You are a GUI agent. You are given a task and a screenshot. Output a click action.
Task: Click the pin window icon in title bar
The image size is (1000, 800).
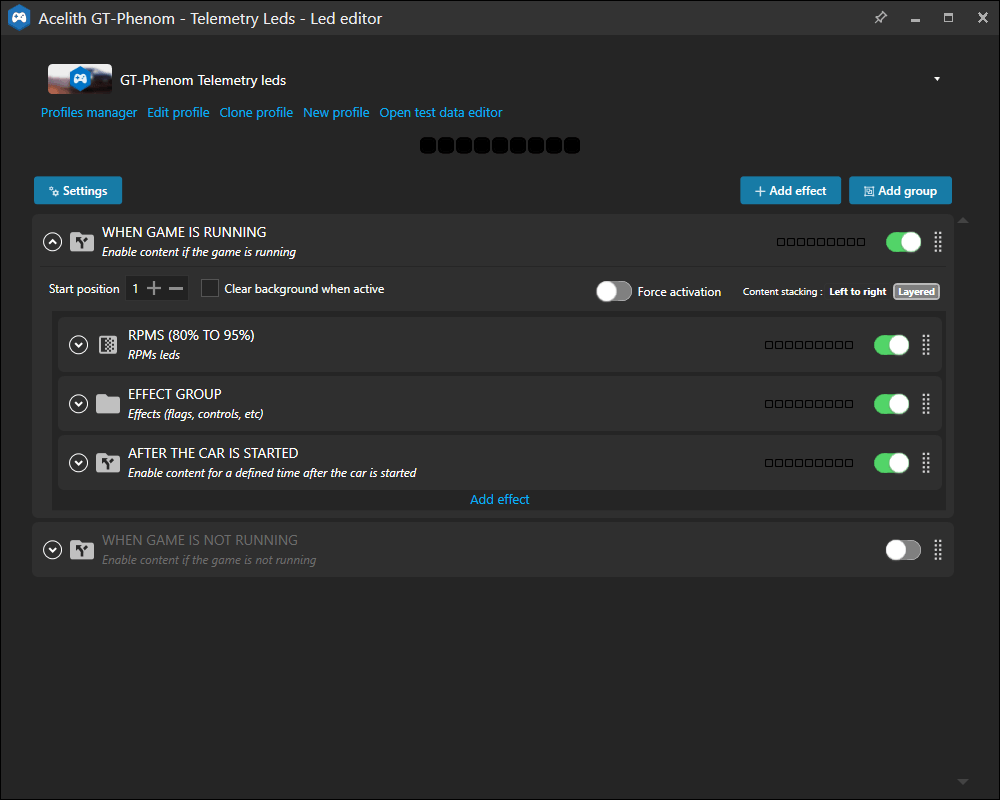880,18
